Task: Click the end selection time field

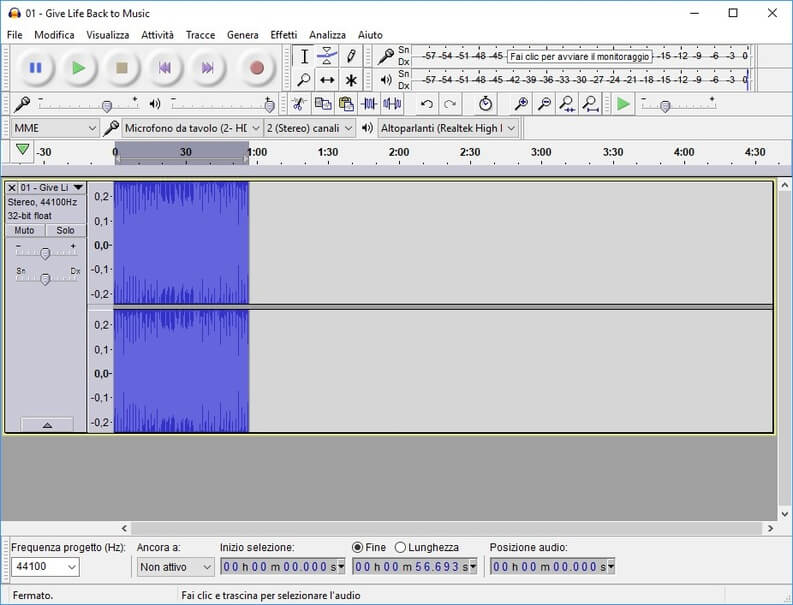Action: [415, 567]
